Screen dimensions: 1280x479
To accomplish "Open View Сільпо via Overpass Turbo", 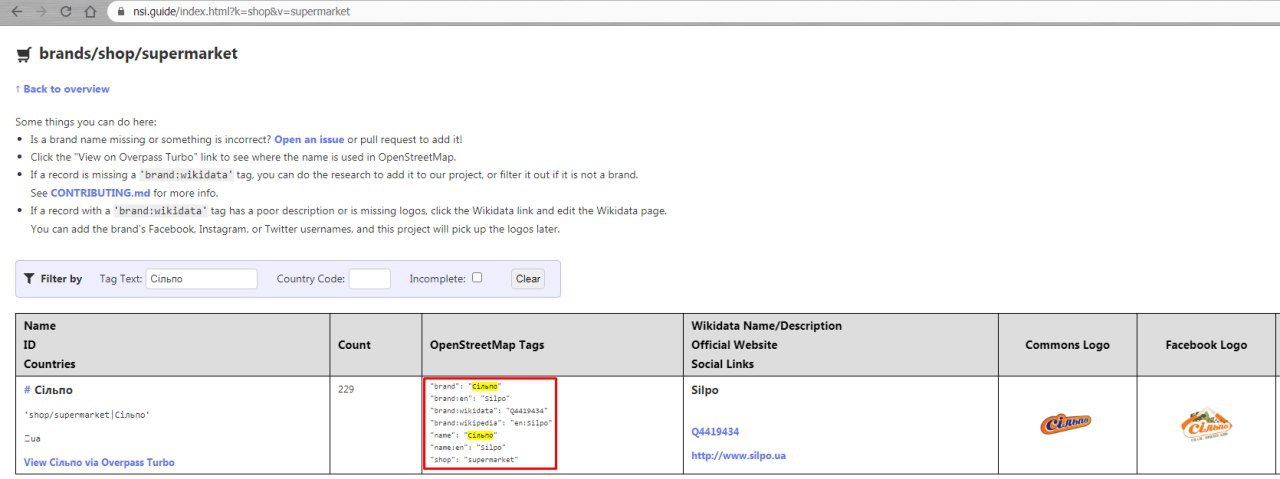I will 99,462.
